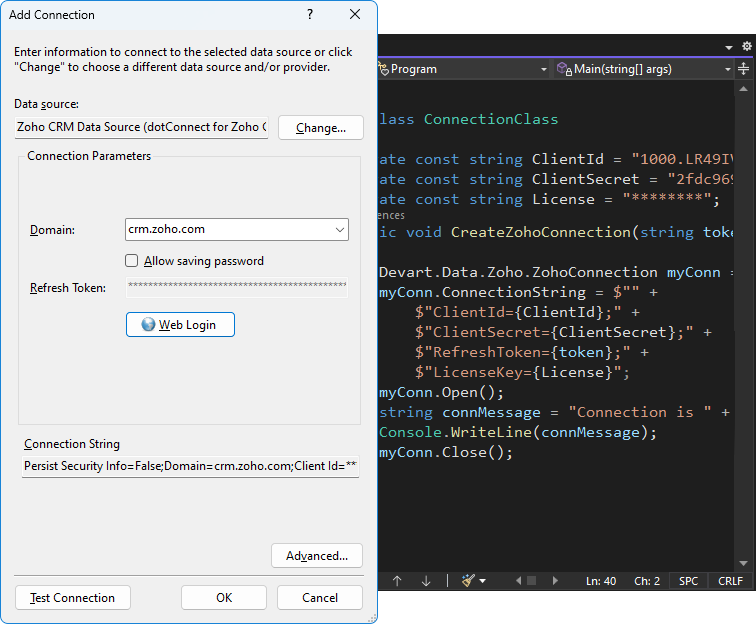Open the Main(string[] args) member dropdown
This screenshot has height=624, width=756.
[728, 69]
